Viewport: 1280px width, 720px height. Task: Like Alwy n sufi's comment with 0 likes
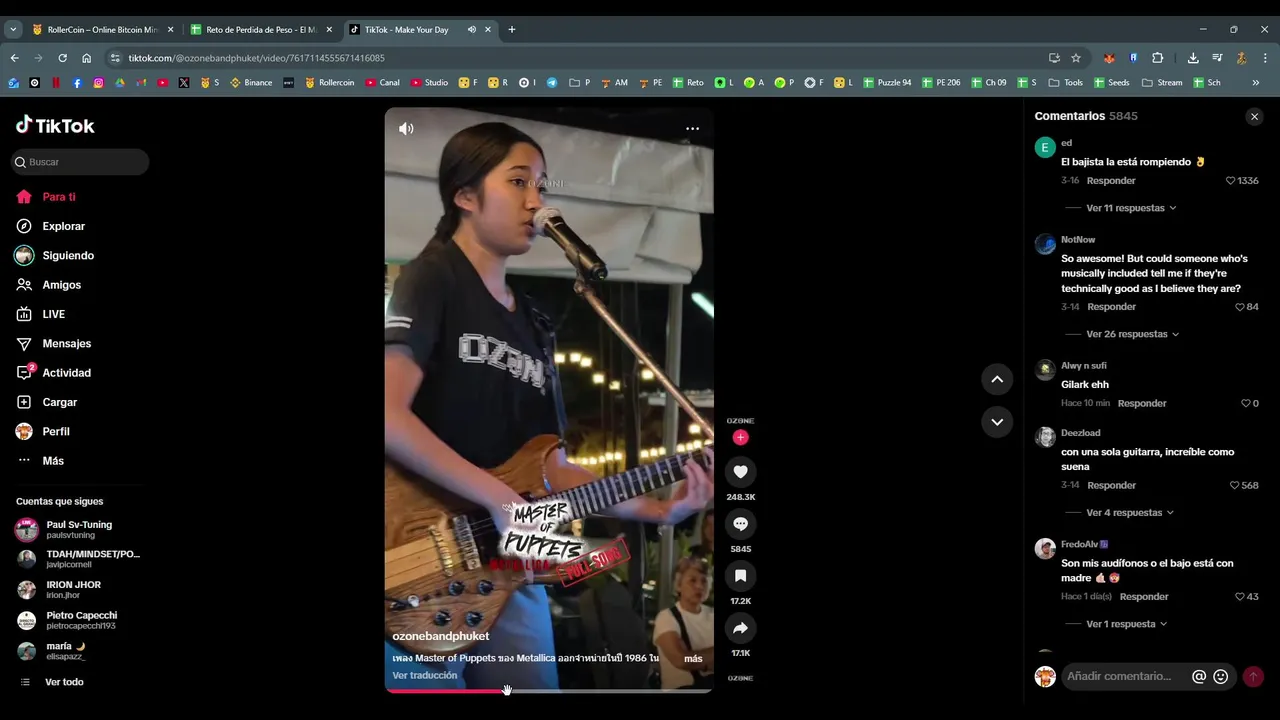[x=1246, y=403]
